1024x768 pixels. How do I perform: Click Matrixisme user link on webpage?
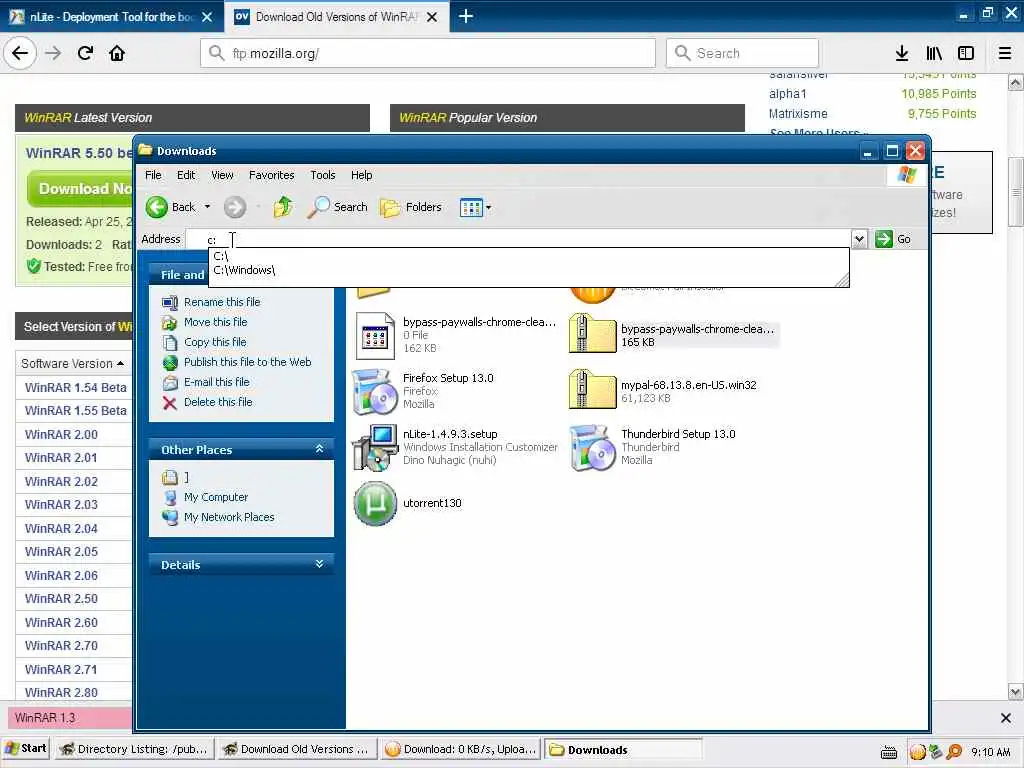[x=798, y=114]
